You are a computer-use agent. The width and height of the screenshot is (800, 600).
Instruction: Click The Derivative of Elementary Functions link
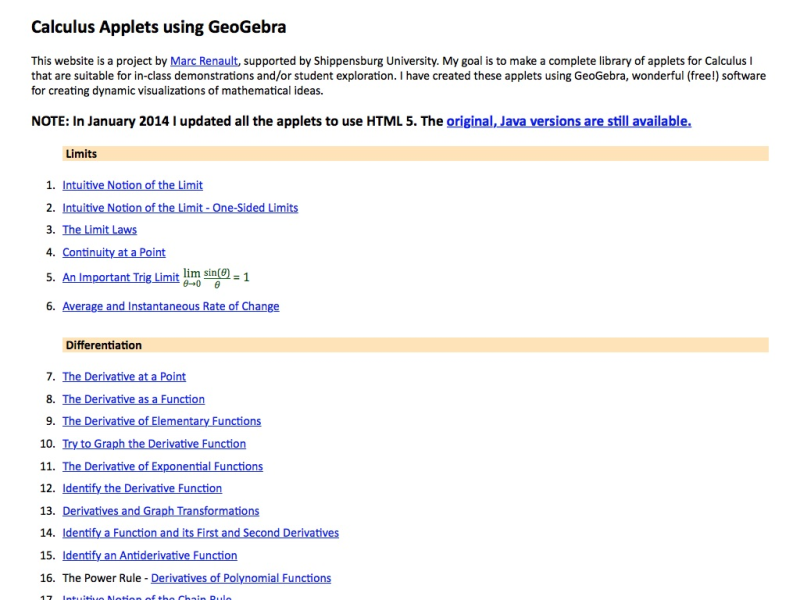tap(162, 421)
